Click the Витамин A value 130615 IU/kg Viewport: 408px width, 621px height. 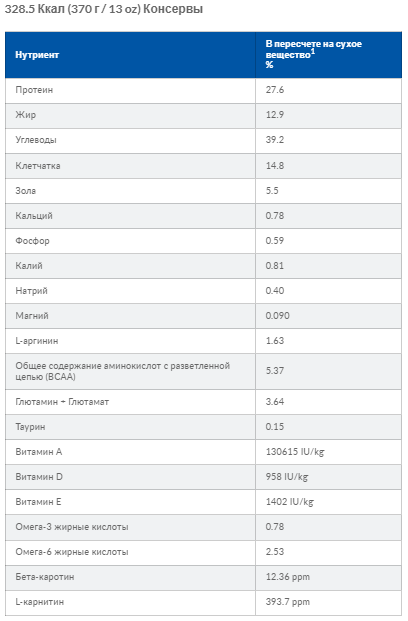(x=295, y=452)
